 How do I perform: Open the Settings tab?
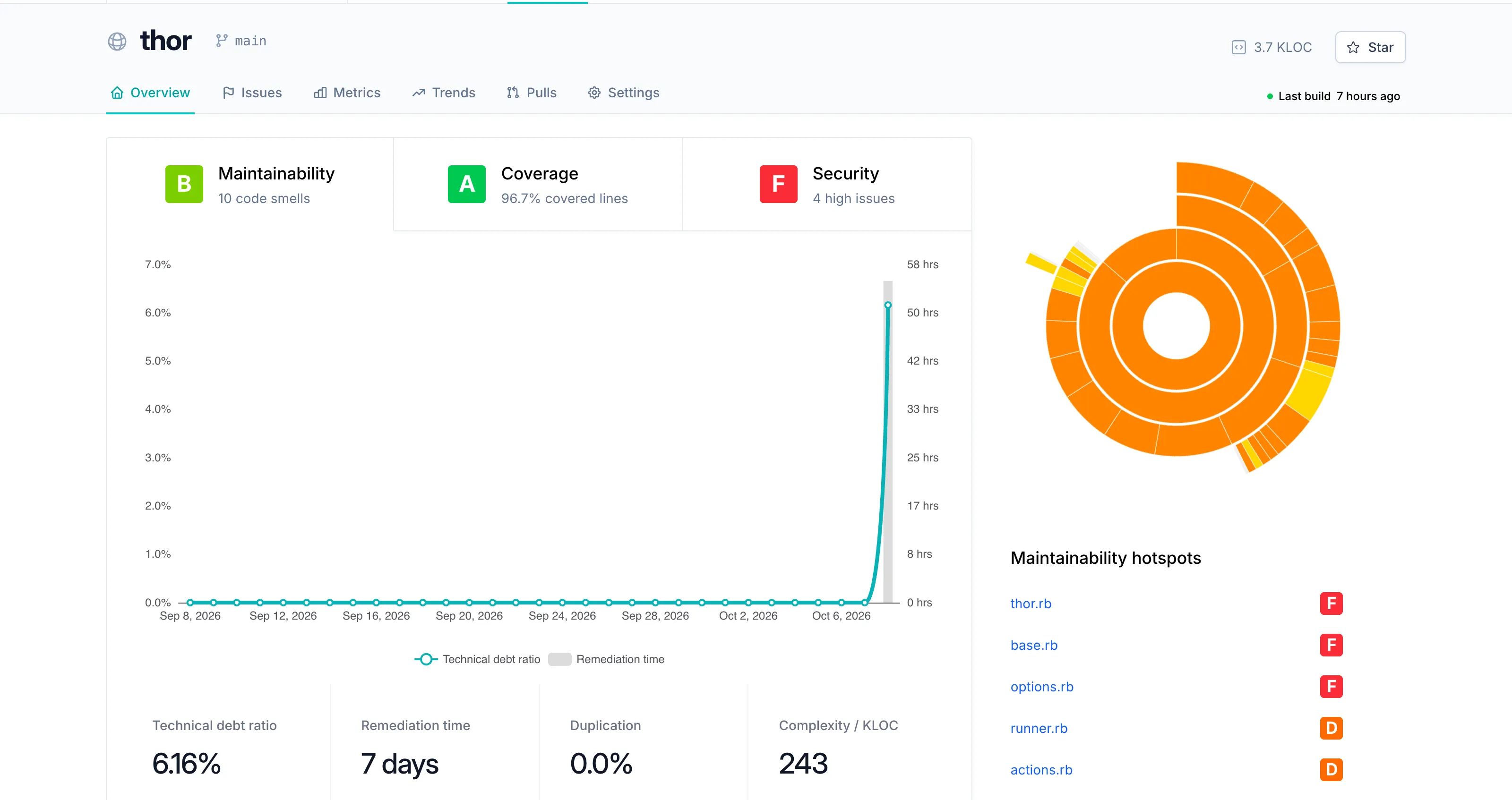624,93
